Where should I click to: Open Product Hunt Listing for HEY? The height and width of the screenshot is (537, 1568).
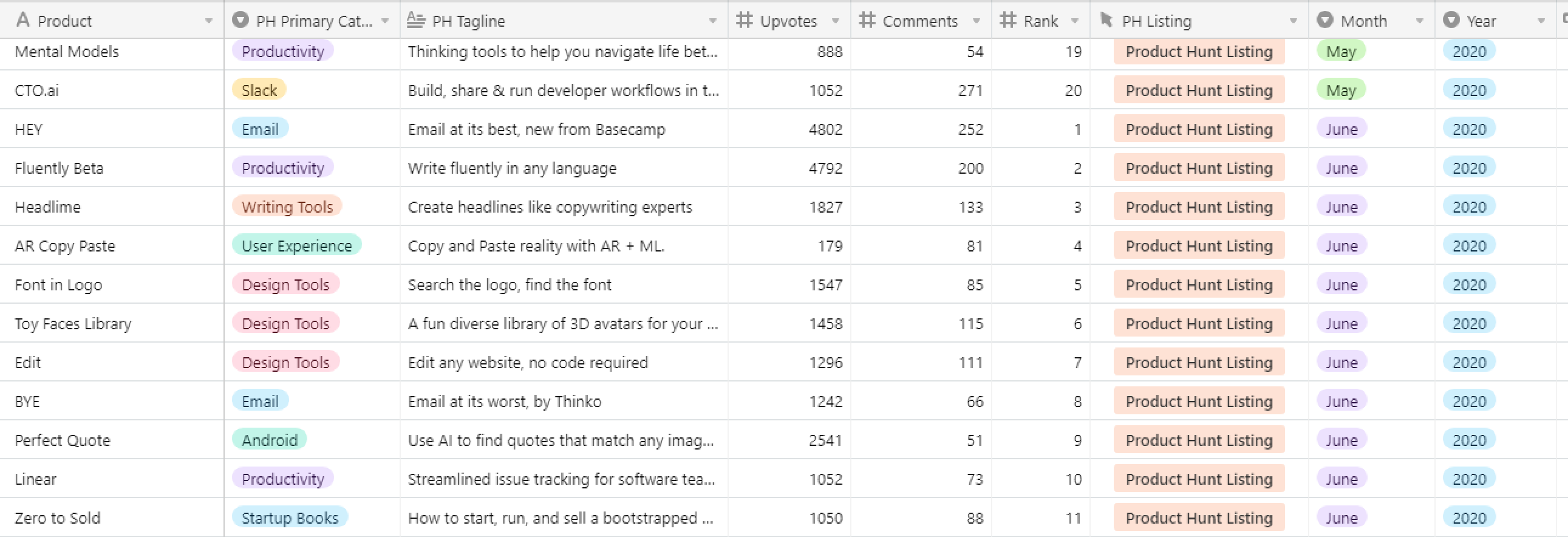[x=1199, y=129]
